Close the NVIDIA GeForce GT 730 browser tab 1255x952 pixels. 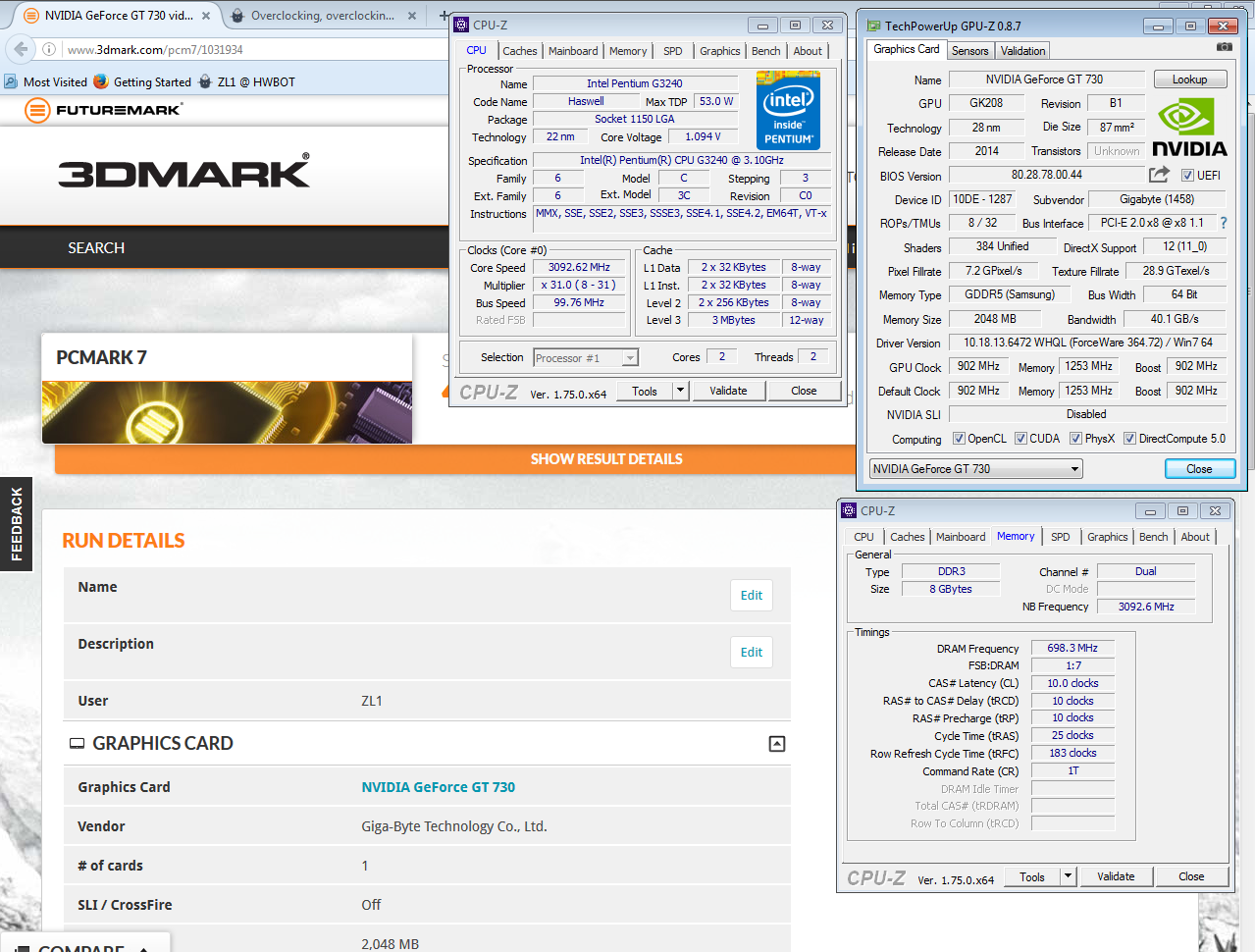pos(205,16)
